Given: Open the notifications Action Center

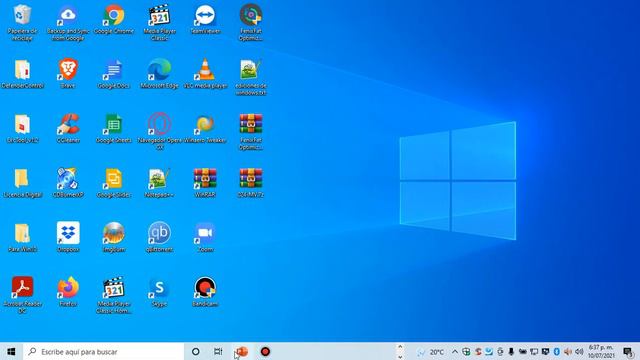Looking at the screenshot, I should (628, 351).
